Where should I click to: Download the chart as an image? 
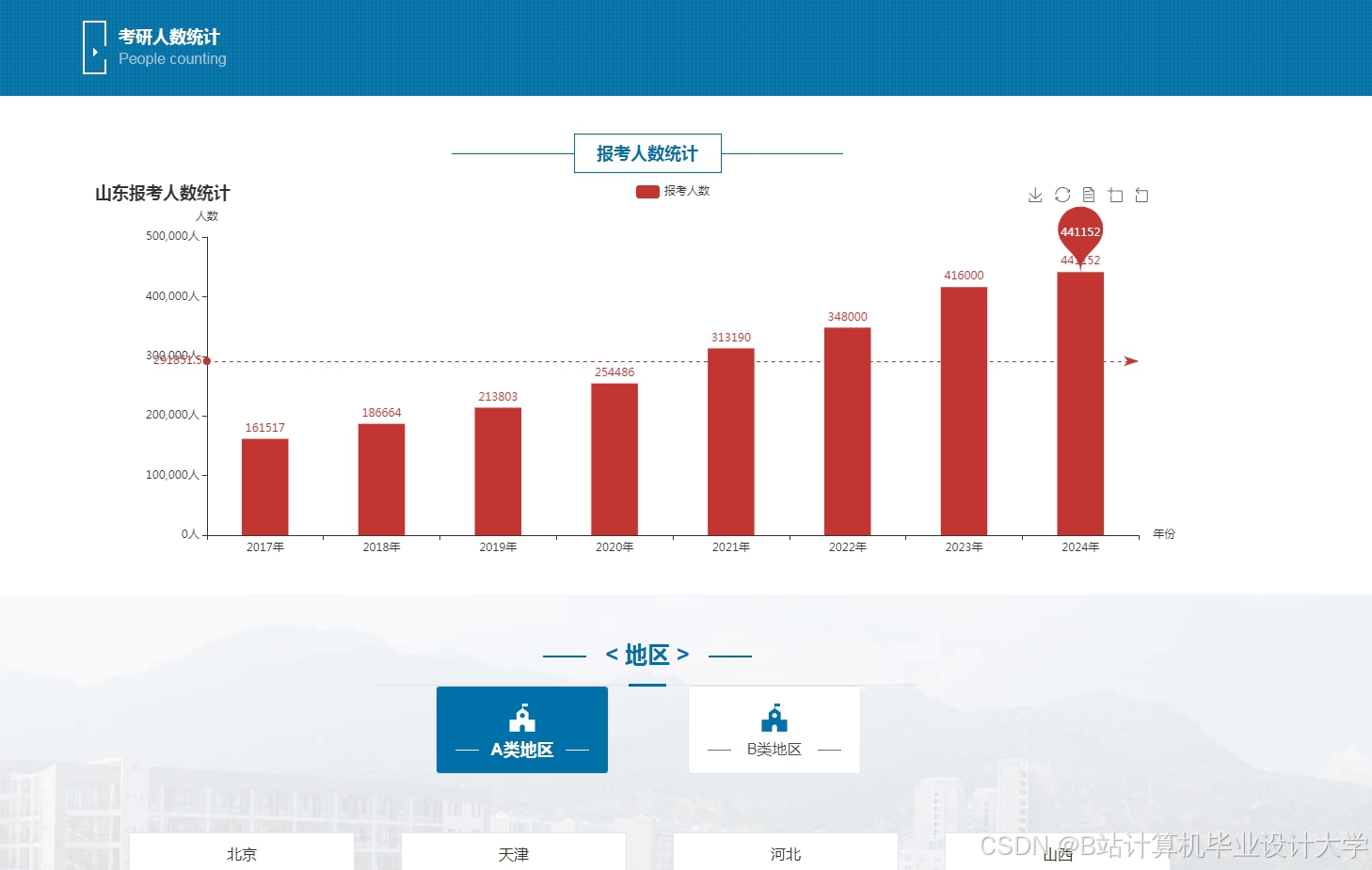click(x=1035, y=195)
